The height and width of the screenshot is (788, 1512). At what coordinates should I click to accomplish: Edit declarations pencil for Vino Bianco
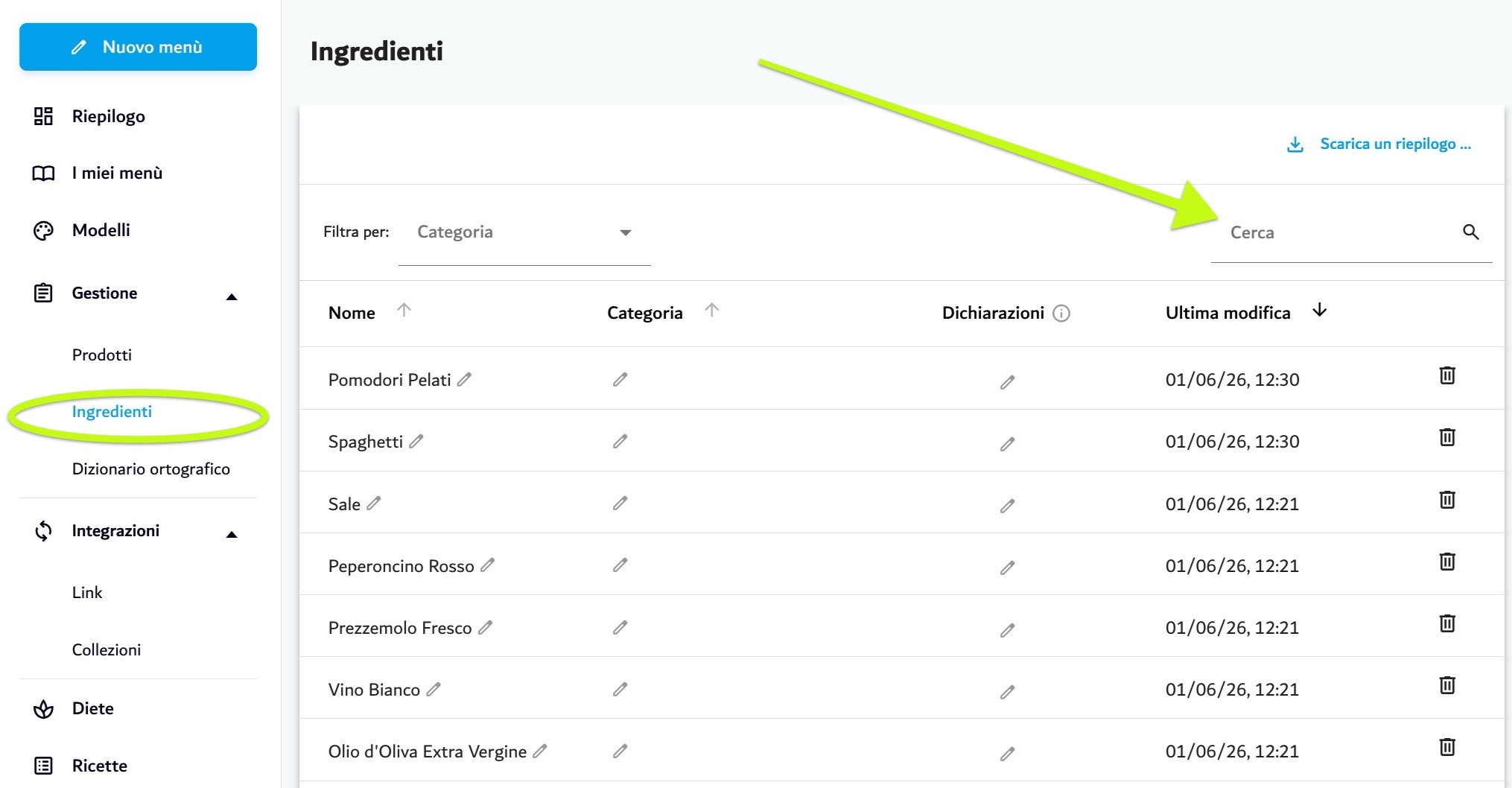[x=1007, y=692]
